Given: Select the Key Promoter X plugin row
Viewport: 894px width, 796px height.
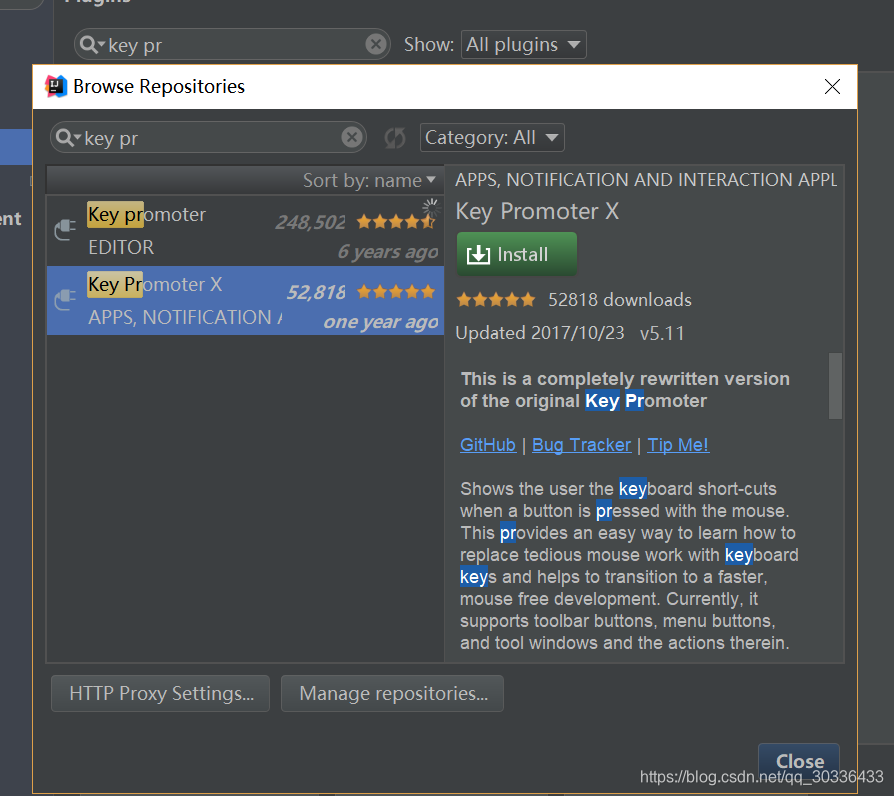Looking at the screenshot, I should (245, 300).
